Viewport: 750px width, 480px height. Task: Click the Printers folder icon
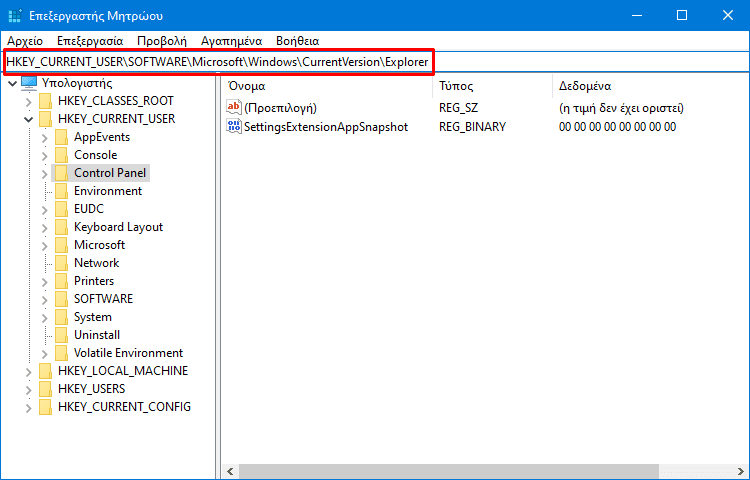click(61, 281)
